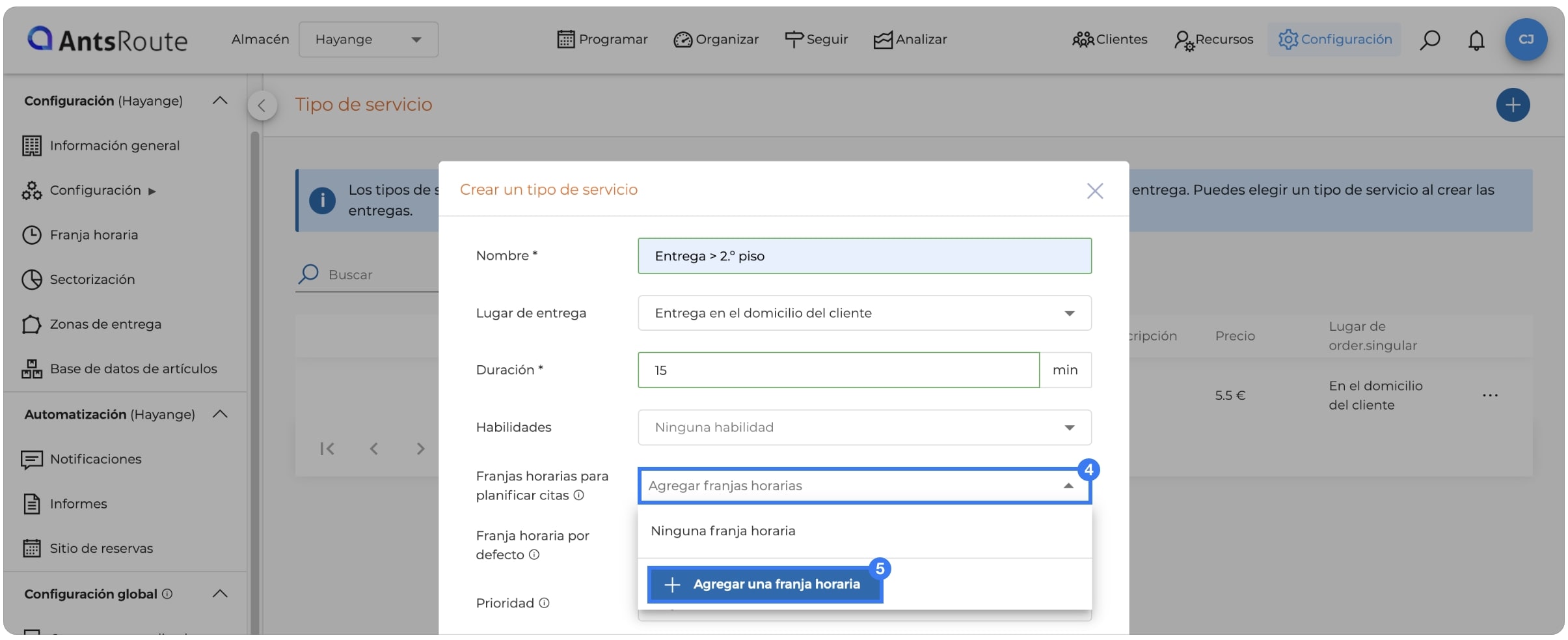The height and width of the screenshot is (640, 1568).
Task: Click info icon next to Configuración global
Action: (167, 594)
